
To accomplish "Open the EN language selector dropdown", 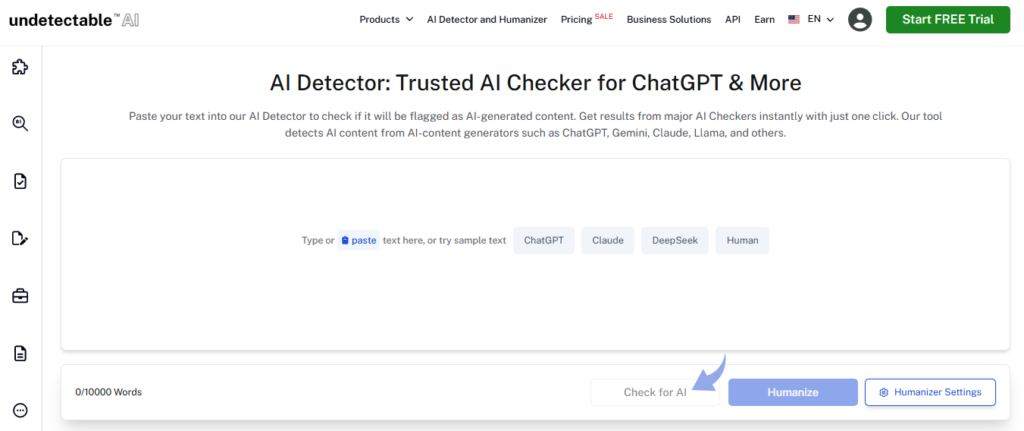I will [x=811, y=19].
